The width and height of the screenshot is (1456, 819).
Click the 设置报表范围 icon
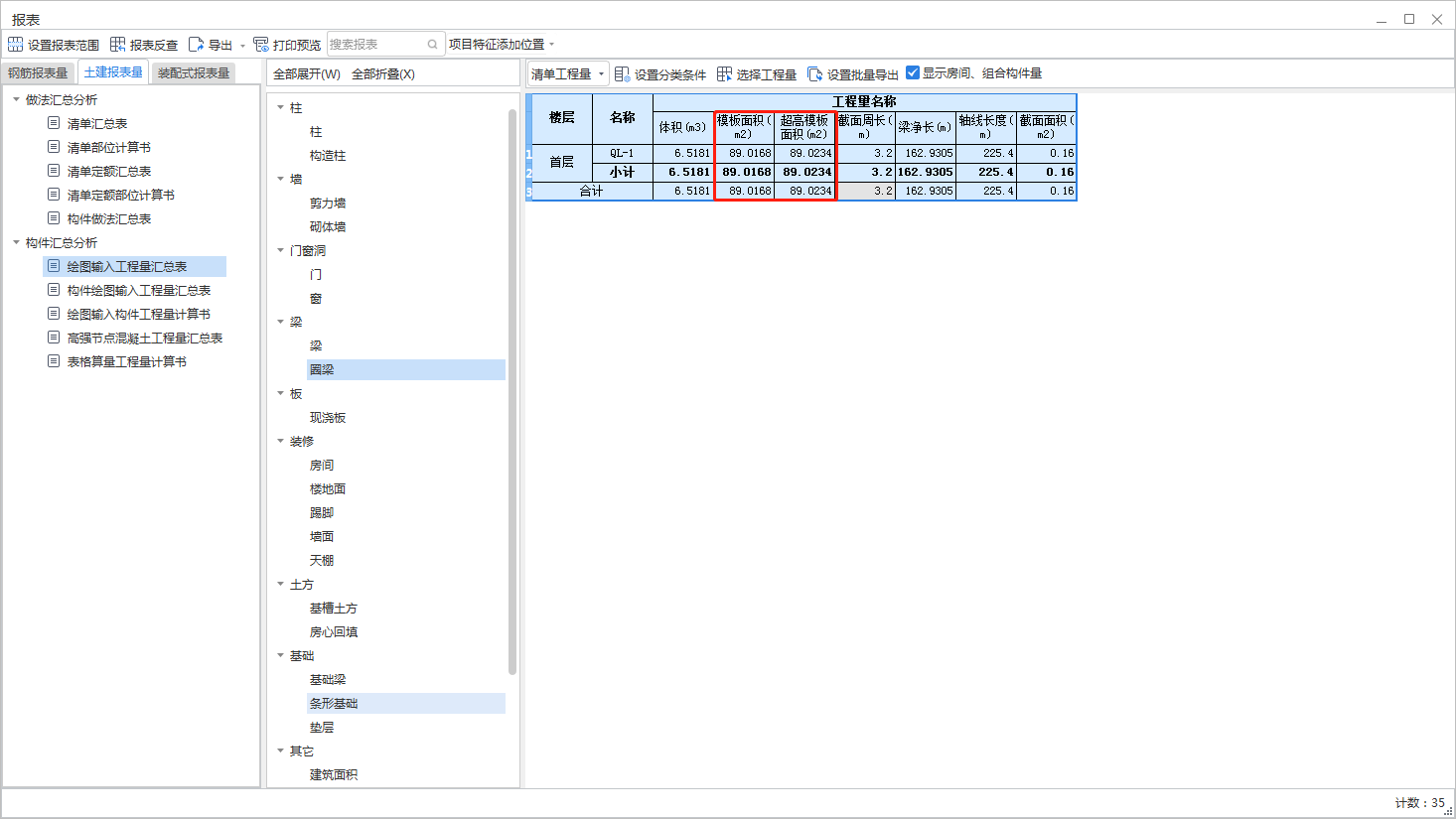(x=15, y=45)
